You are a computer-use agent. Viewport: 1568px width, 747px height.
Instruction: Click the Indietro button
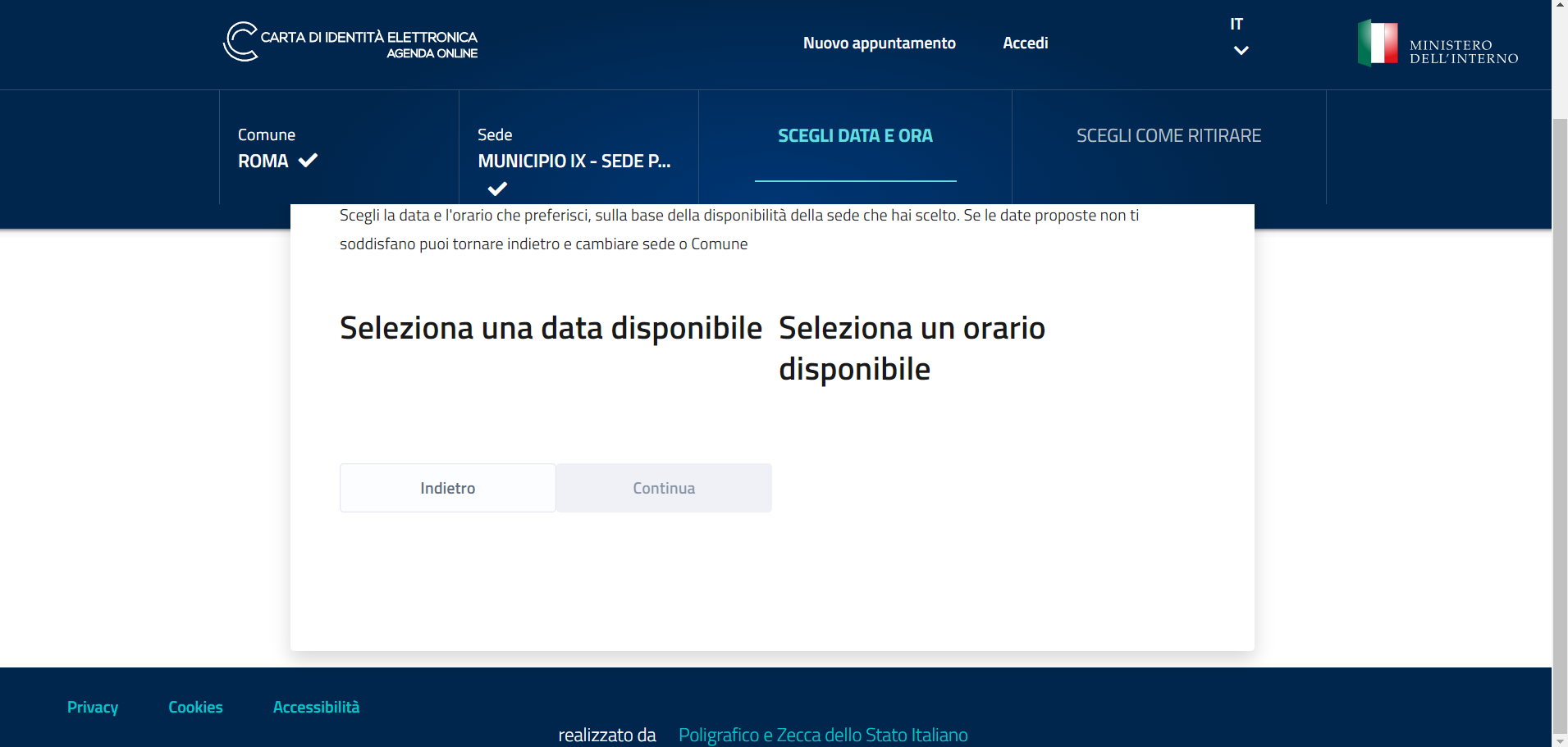(x=448, y=488)
